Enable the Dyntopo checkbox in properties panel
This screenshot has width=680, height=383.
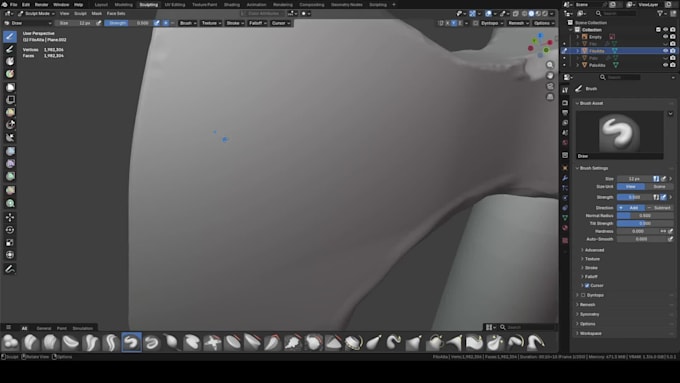pyautogui.click(x=583, y=295)
